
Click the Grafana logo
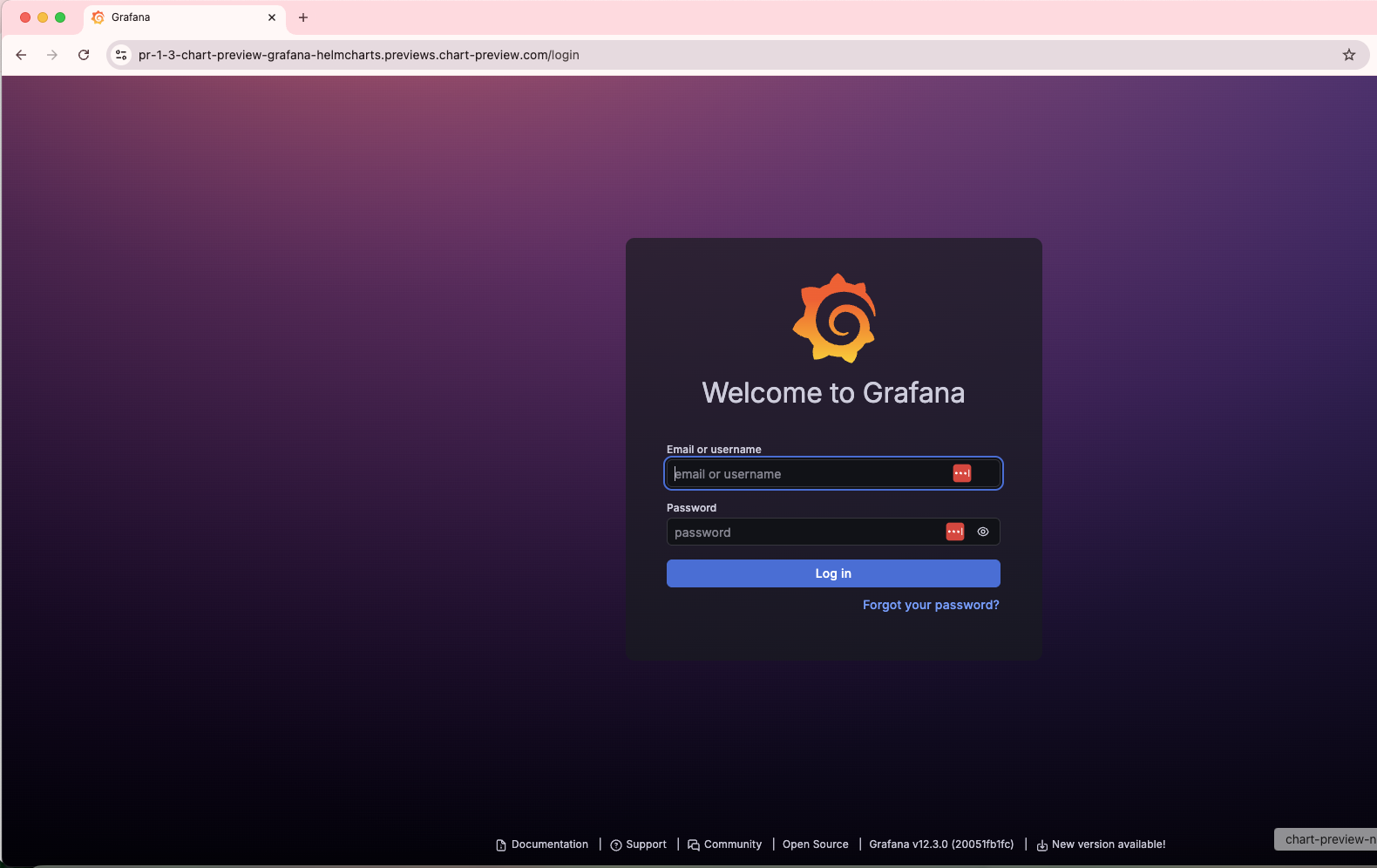click(834, 318)
